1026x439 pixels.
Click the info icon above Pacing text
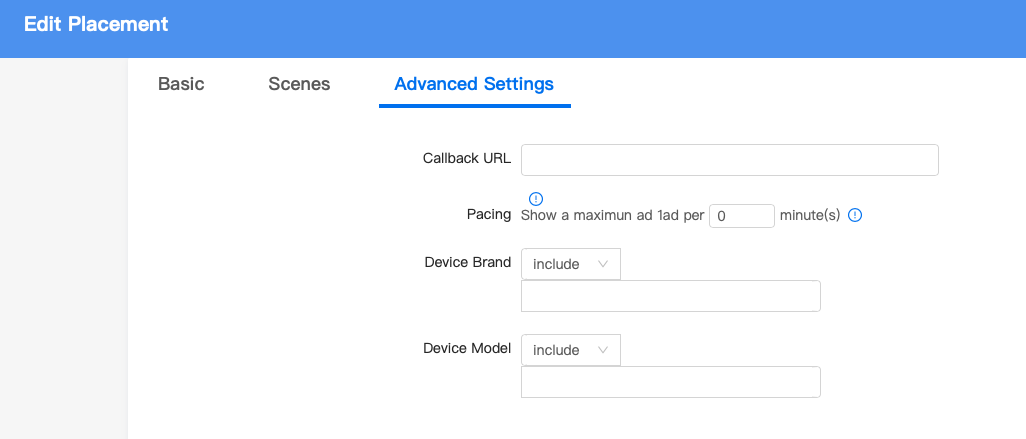tap(536, 199)
